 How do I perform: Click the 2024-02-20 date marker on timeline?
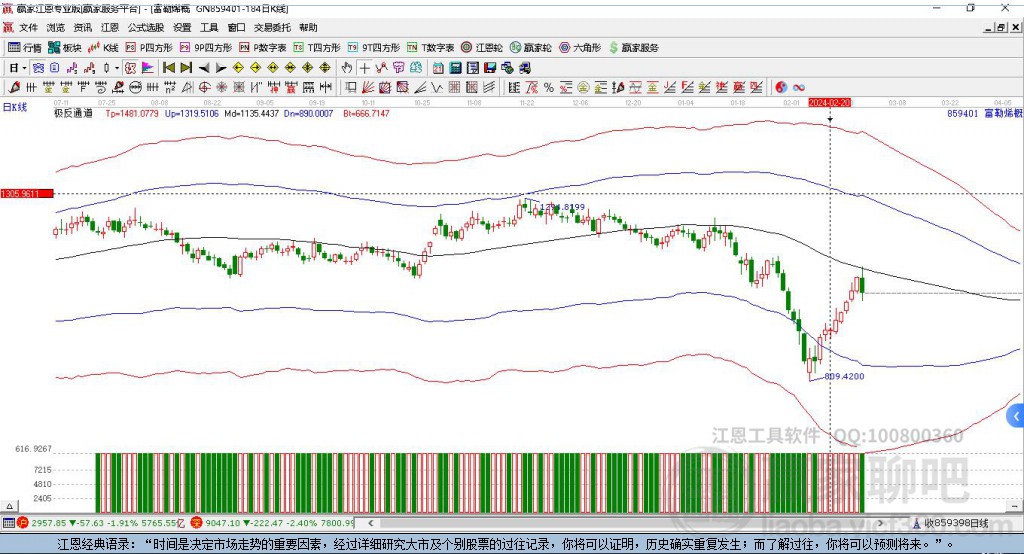pos(829,102)
